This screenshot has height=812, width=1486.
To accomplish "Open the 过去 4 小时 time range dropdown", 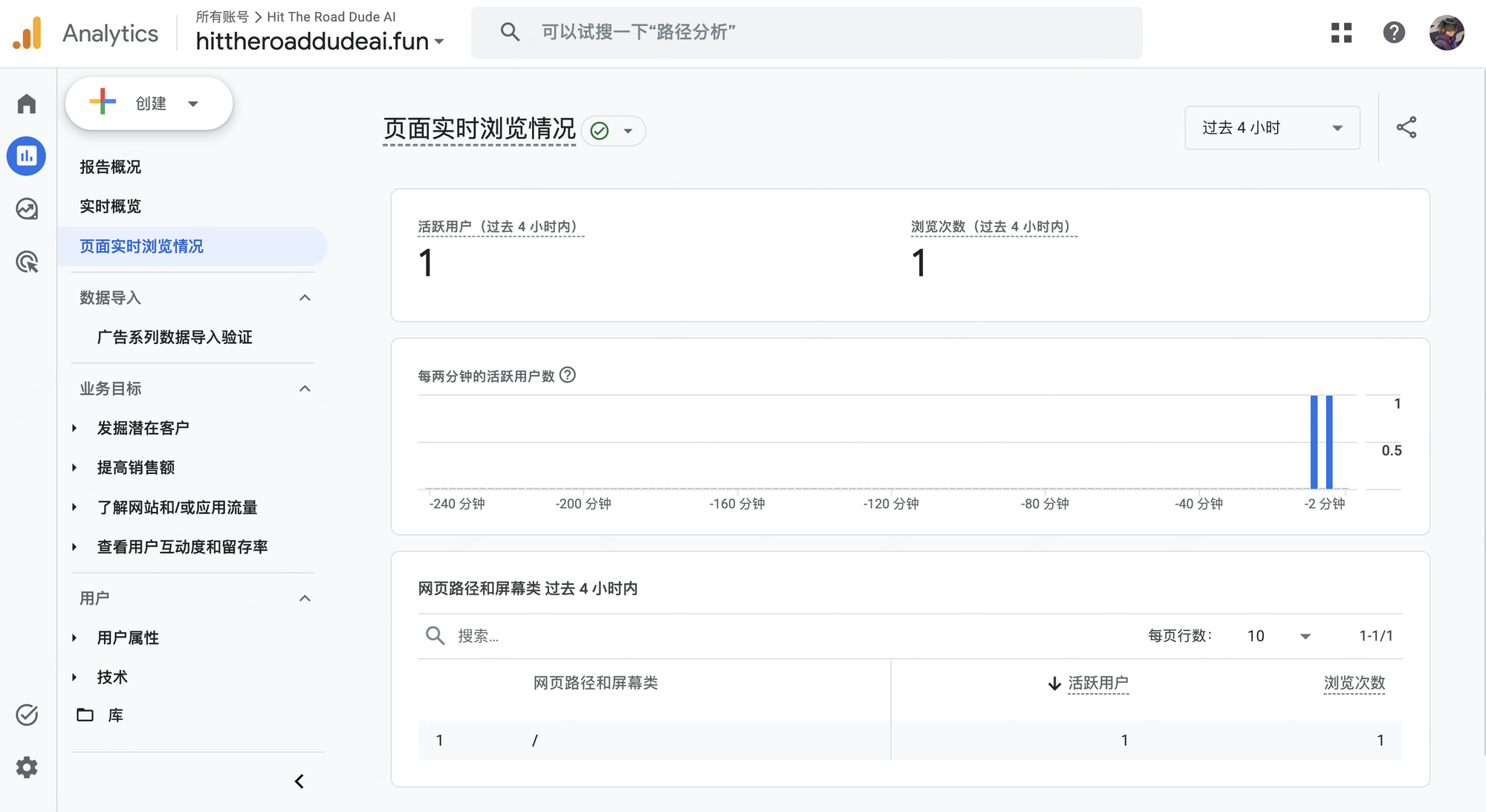I will 1272,128.
